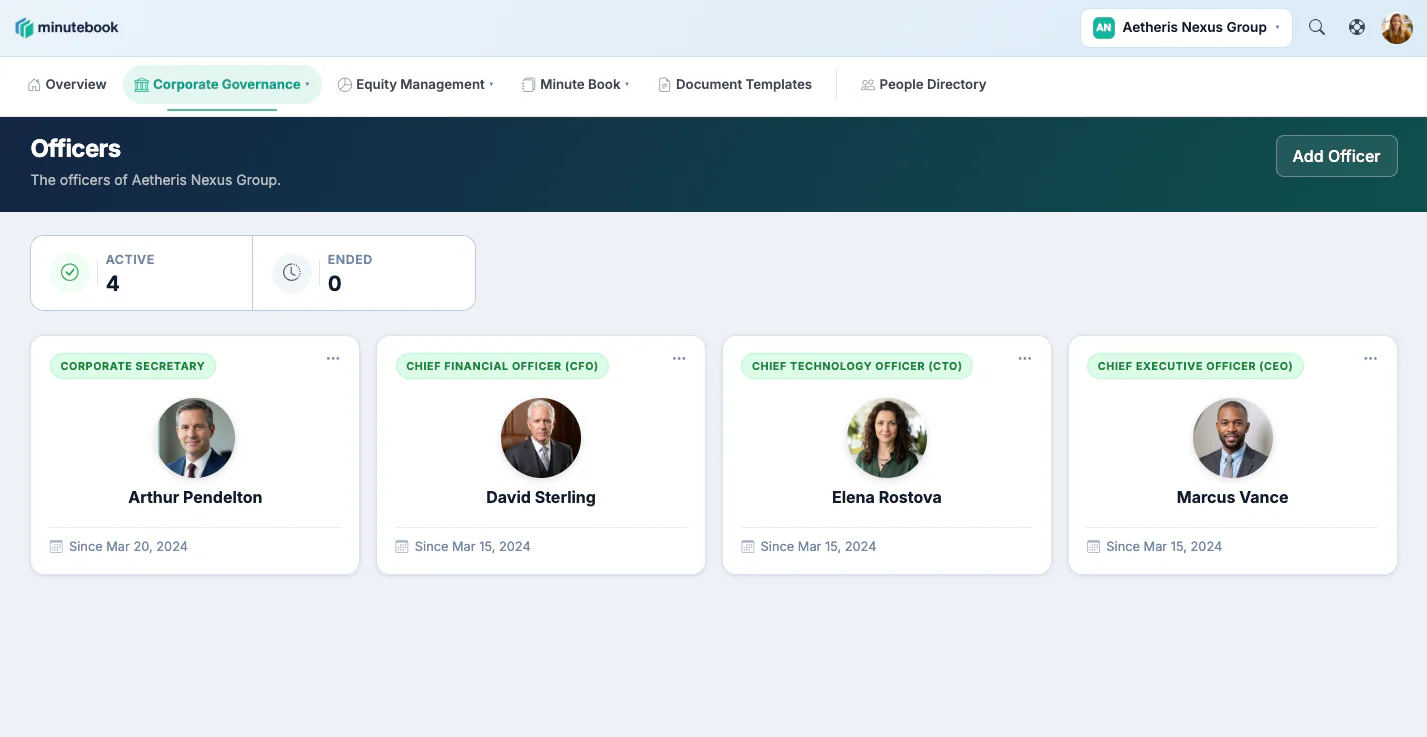Go to the Overview tab
The image size is (1427, 737).
pyautogui.click(x=67, y=85)
